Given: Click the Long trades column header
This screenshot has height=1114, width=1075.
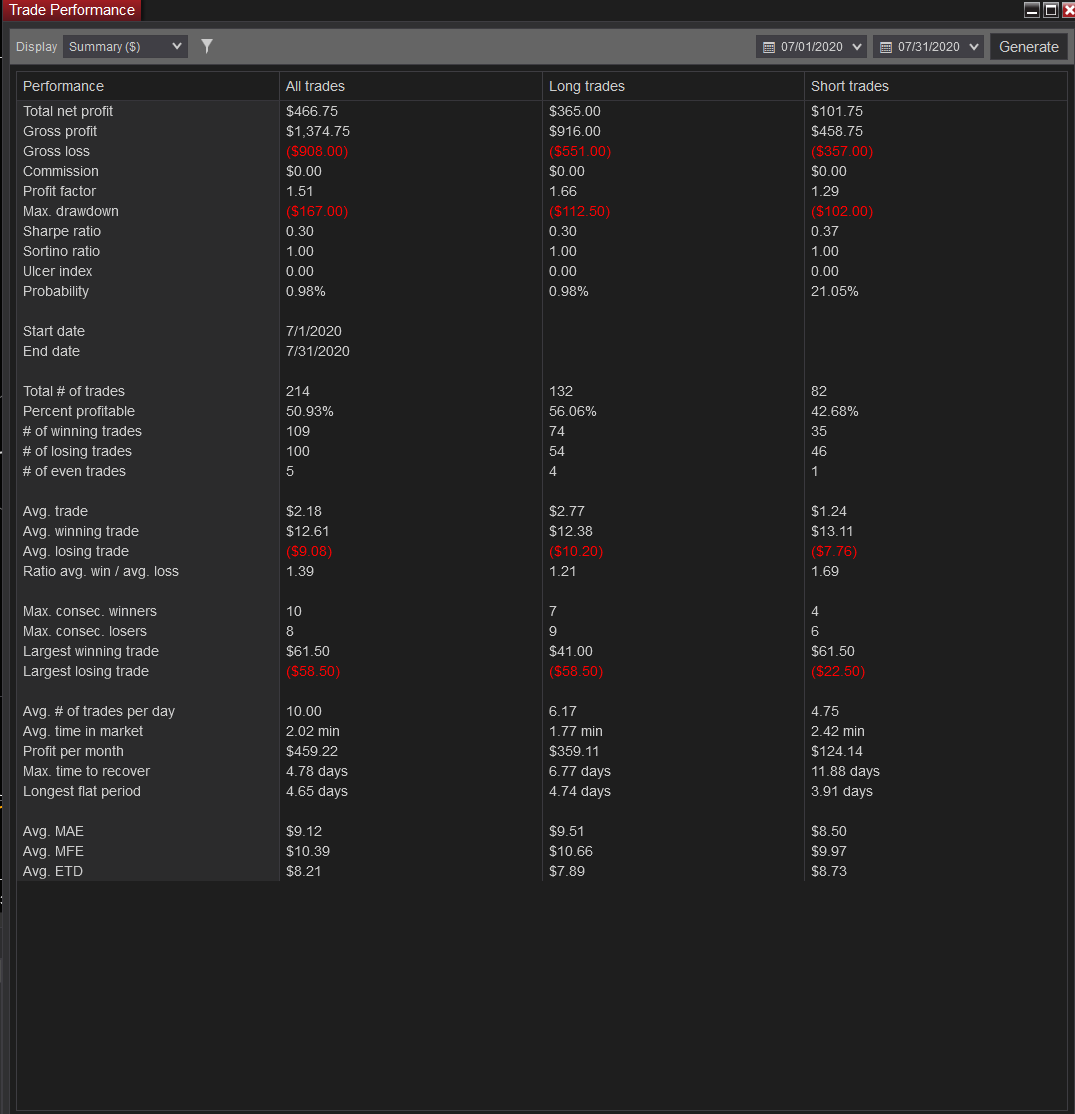Looking at the screenshot, I should pyautogui.click(x=587, y=86).
